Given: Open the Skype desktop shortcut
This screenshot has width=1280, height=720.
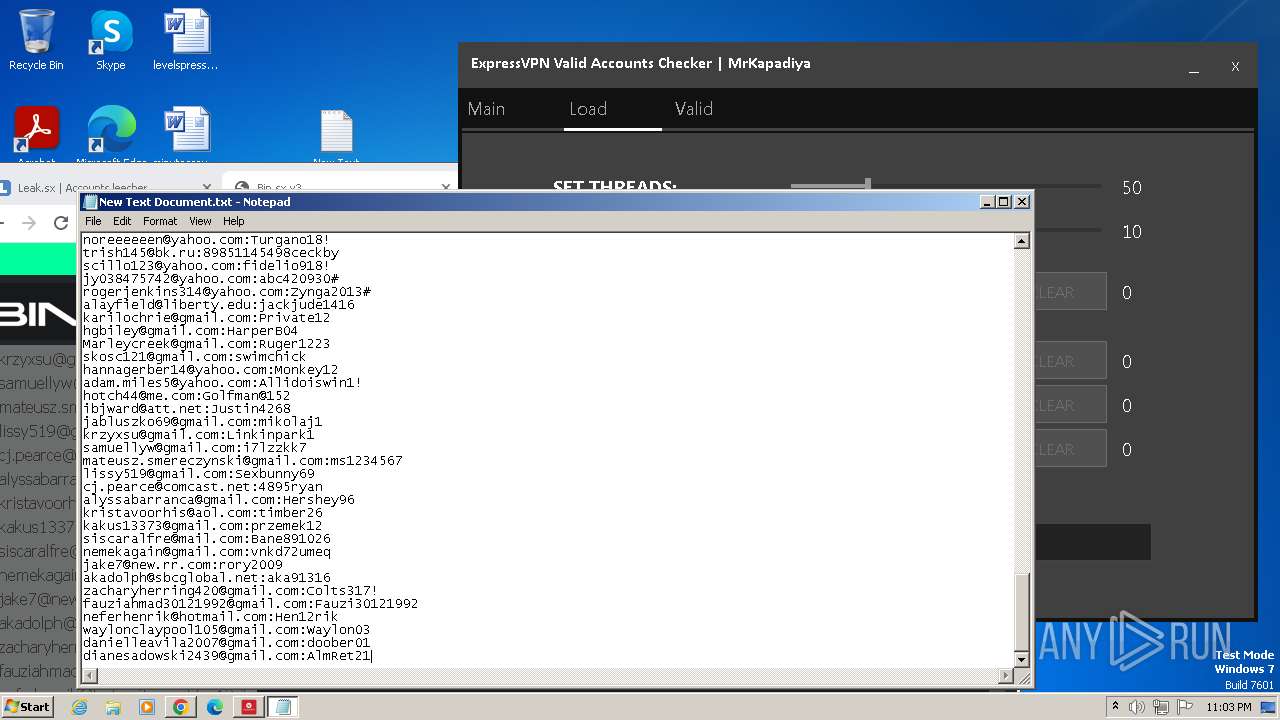Looking at the screenshot, I should (110, 40).
